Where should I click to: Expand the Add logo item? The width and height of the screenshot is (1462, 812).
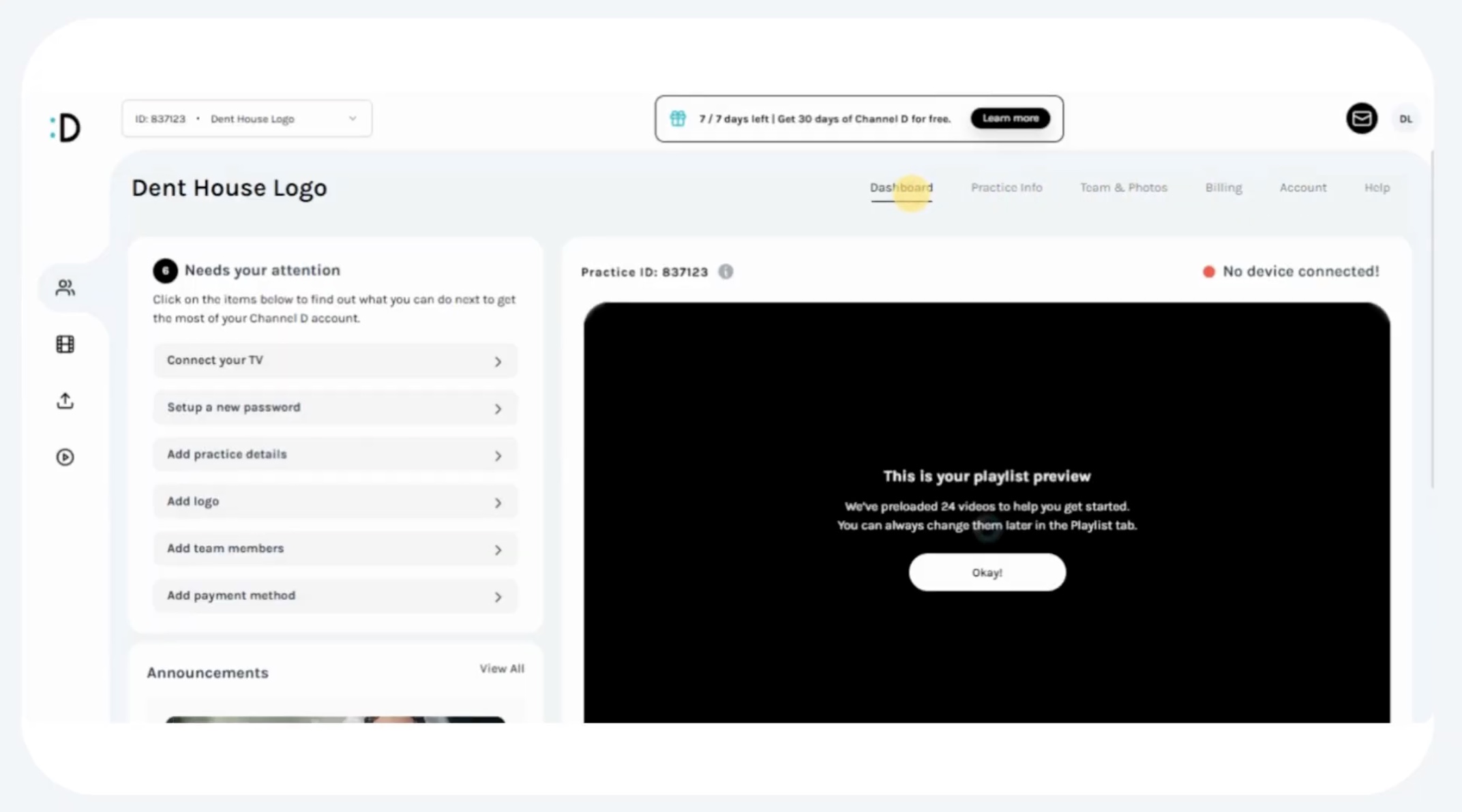click(x=335, y=502)
